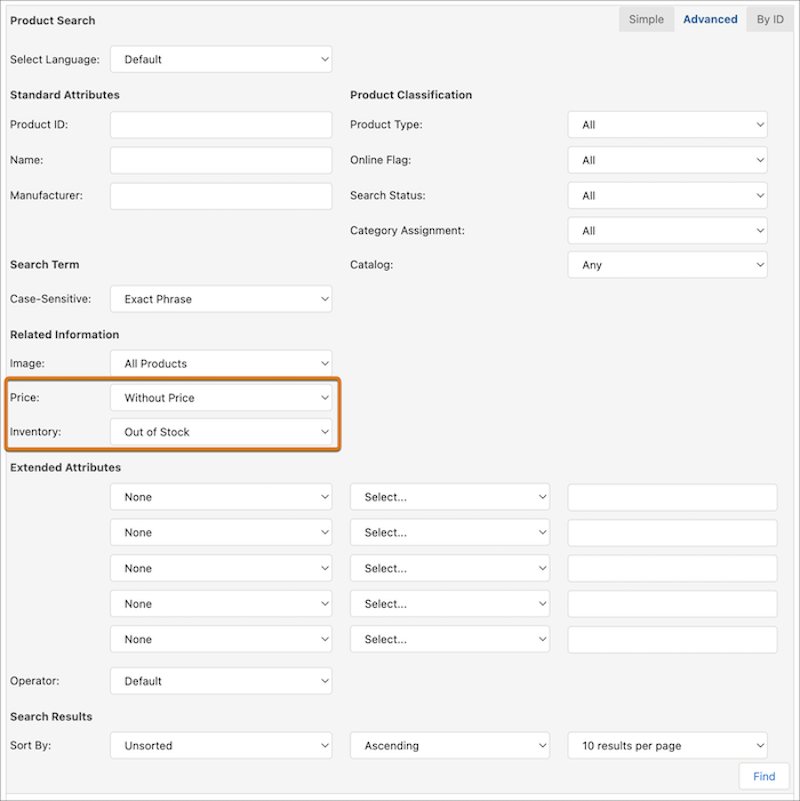Image resolution: width=800 pixels, height=801 pixels.
Task: Open the Ascending sort order dropdown
Action: 450,746
